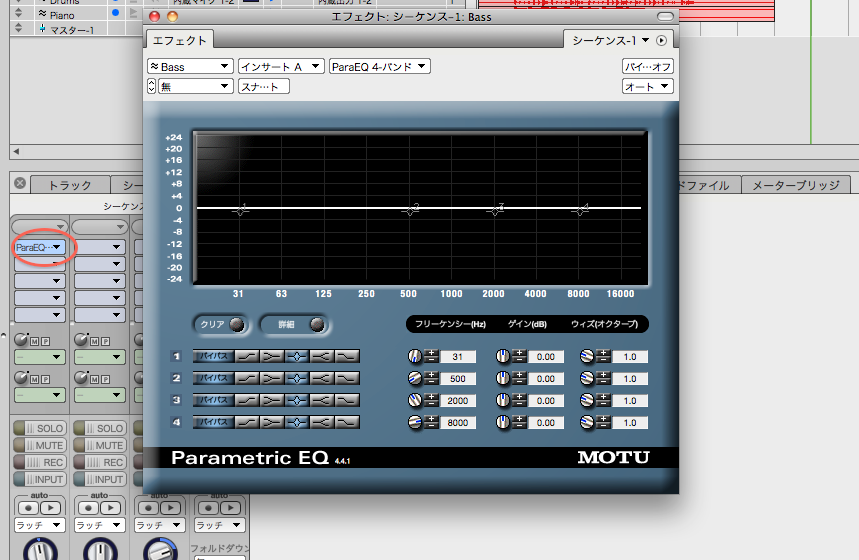Mute the second mixer channel strip

(100, 445)
